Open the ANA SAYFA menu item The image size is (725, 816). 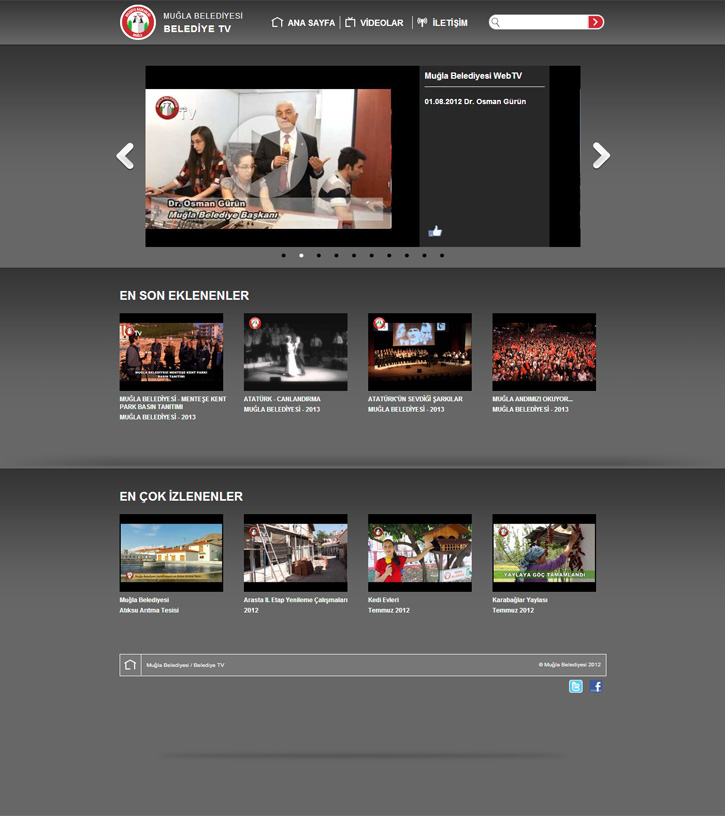pyautogui.click(x=304, y=23)
